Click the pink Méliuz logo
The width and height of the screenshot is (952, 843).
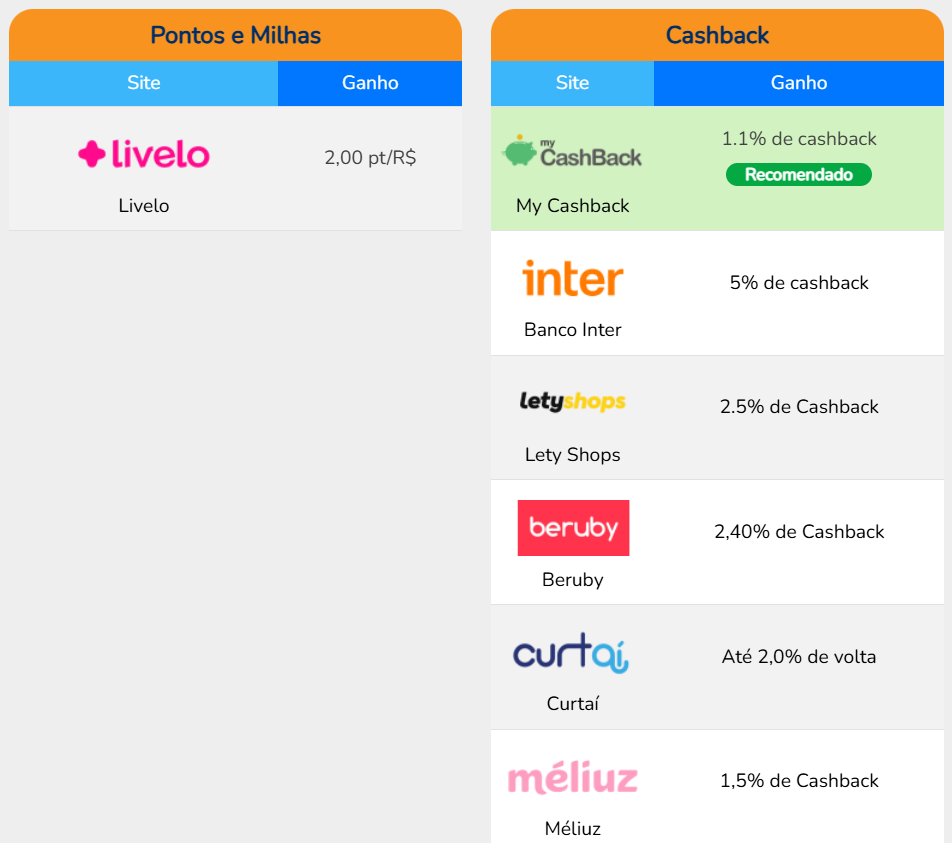click(x=572, y=778)
